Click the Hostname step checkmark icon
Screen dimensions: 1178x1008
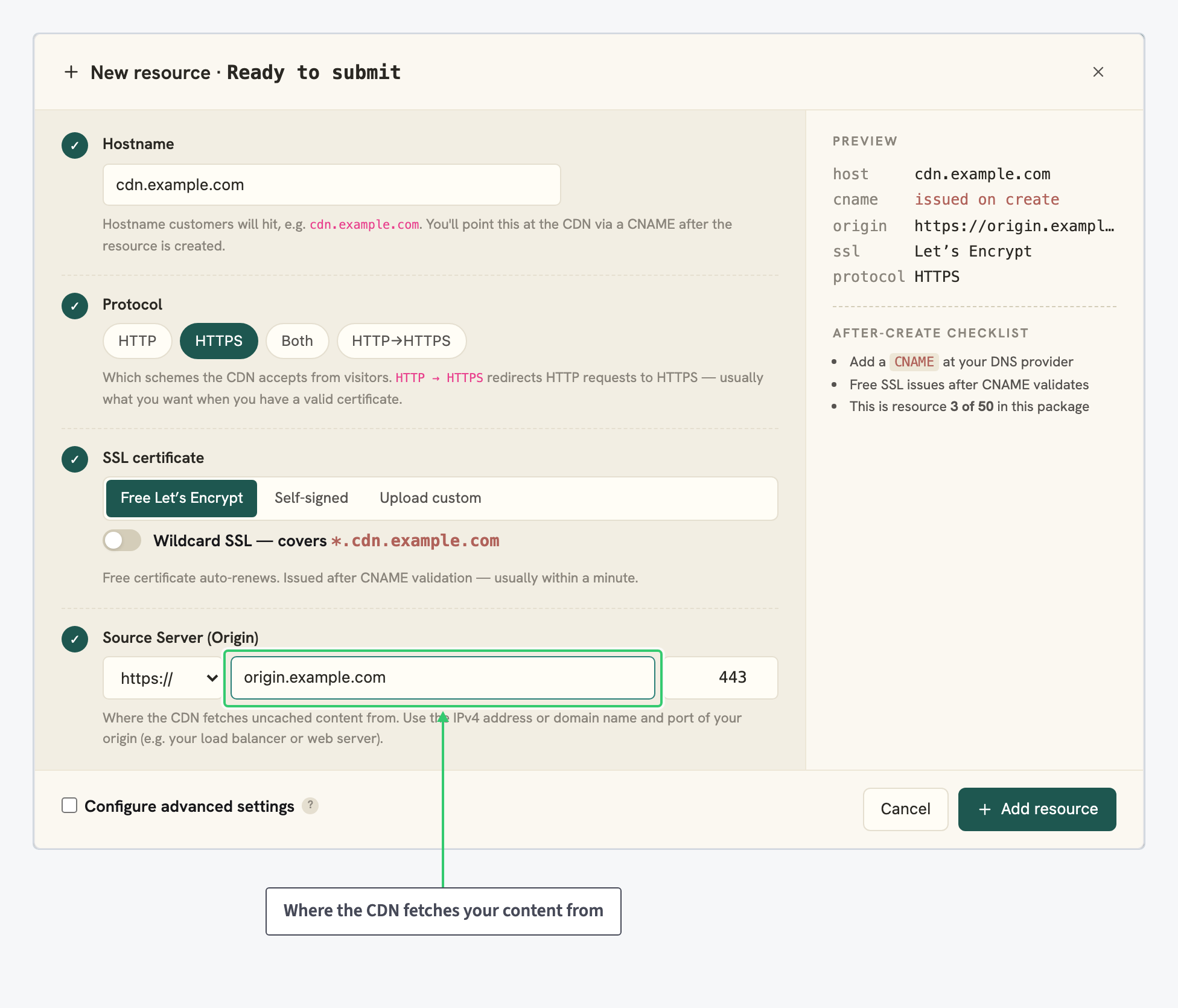[75, 145]
